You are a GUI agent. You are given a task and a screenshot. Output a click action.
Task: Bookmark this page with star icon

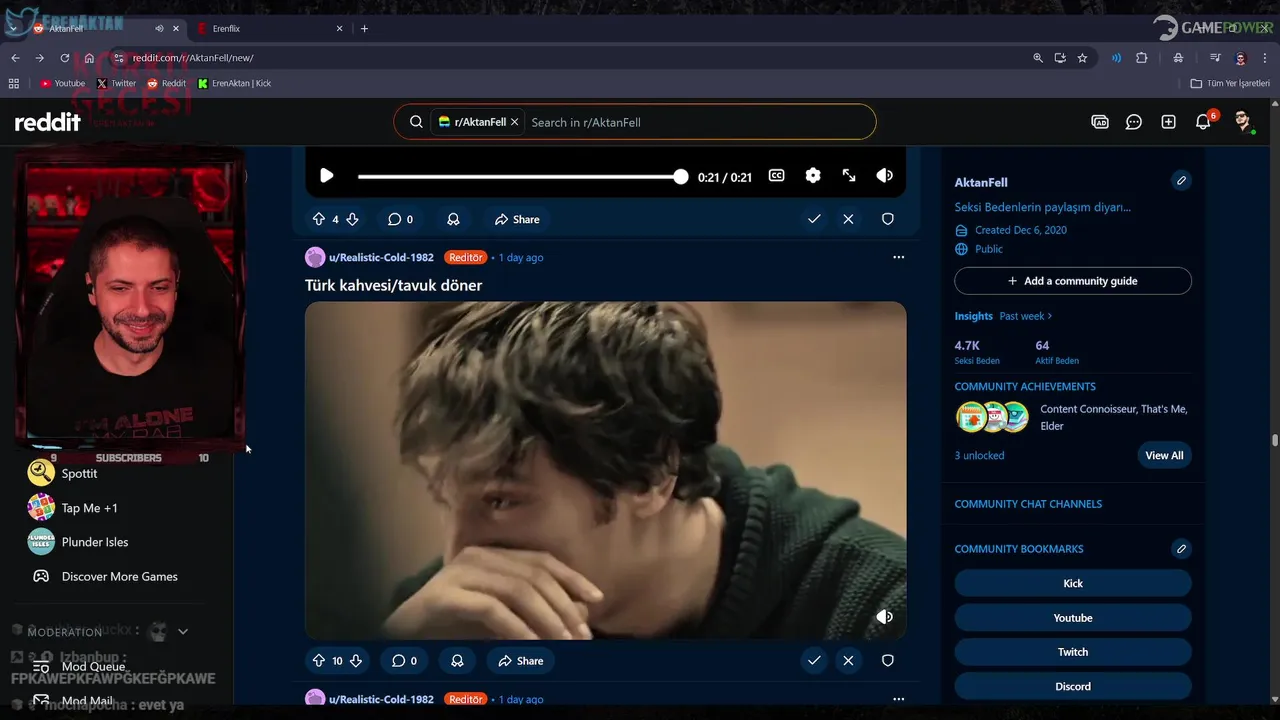[x=1082, y=58]
